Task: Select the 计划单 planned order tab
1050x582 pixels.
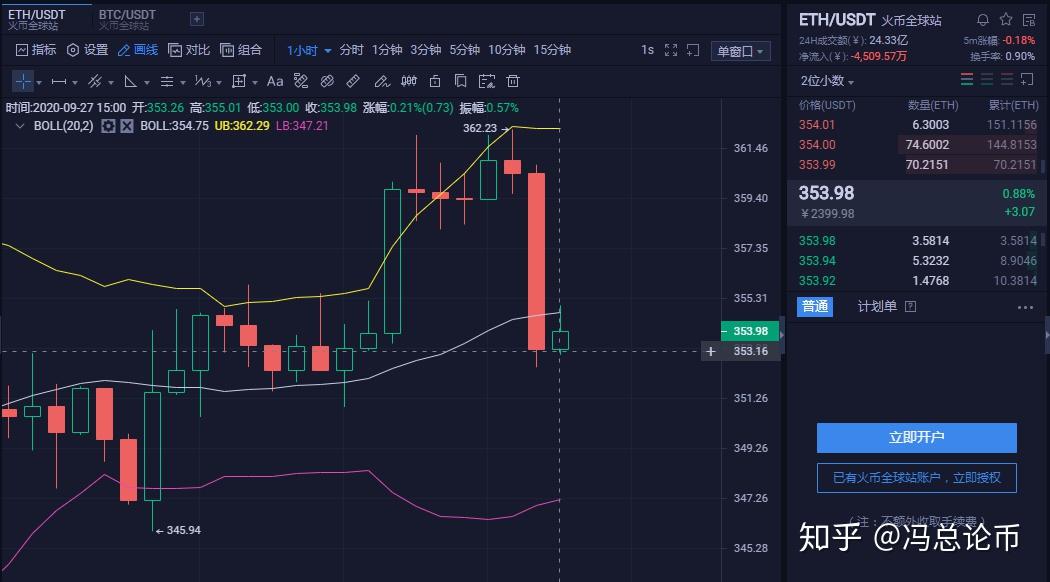Action: point(877,306)
